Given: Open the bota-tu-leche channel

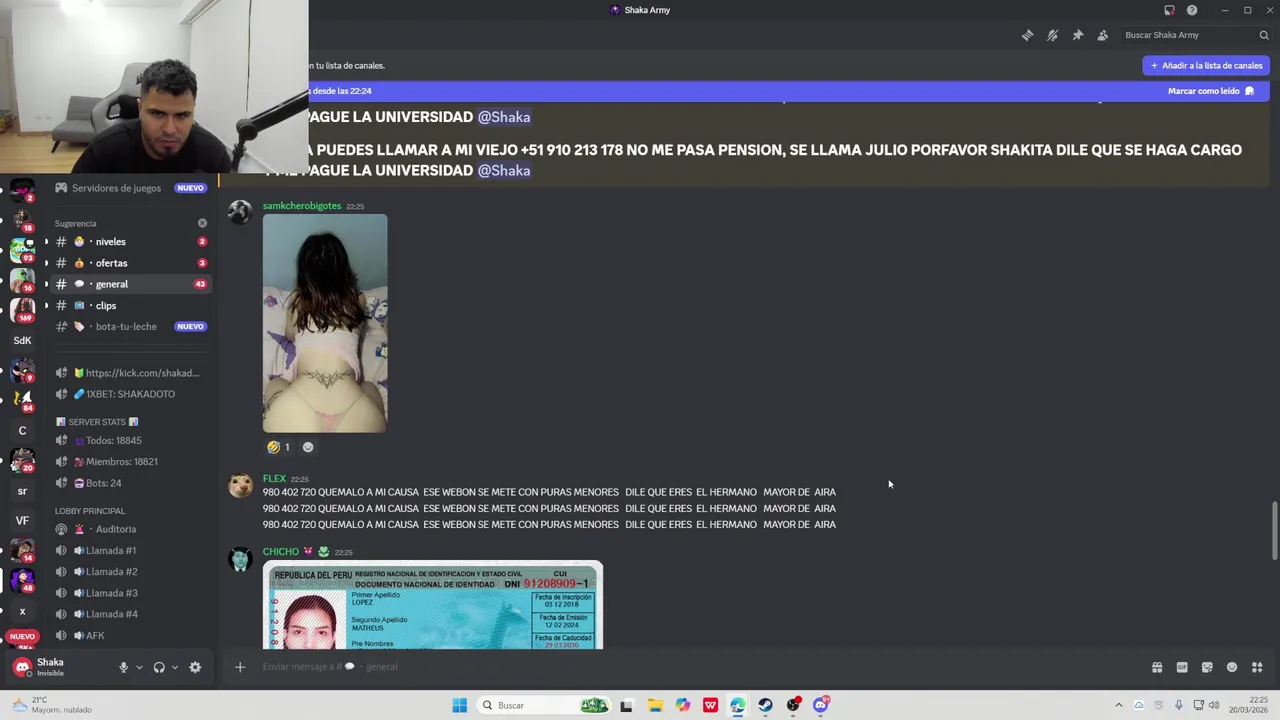Looking at the screenshot, I should point(130,326).
